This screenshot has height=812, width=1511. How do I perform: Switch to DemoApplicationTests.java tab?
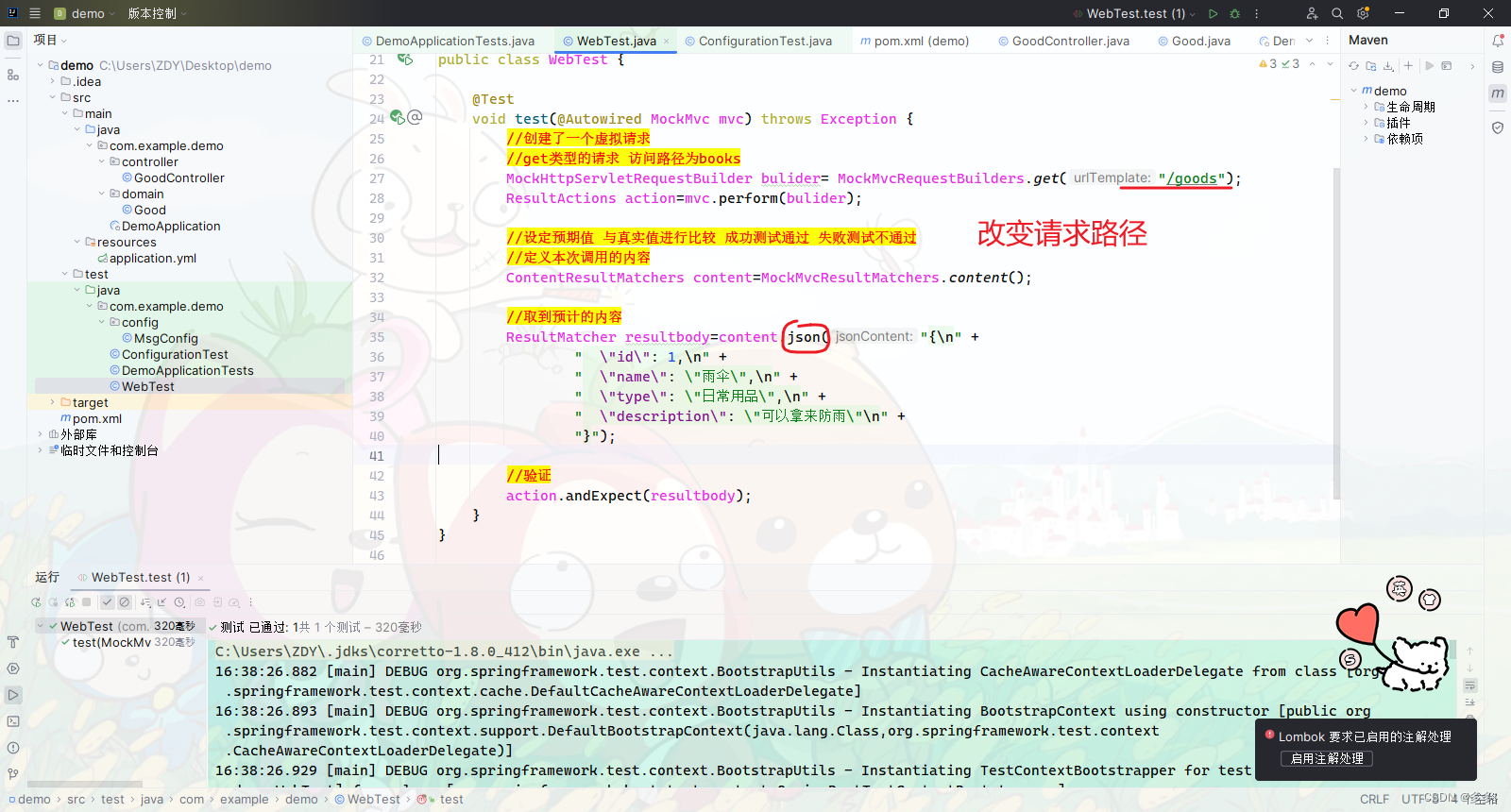[448, 41]
